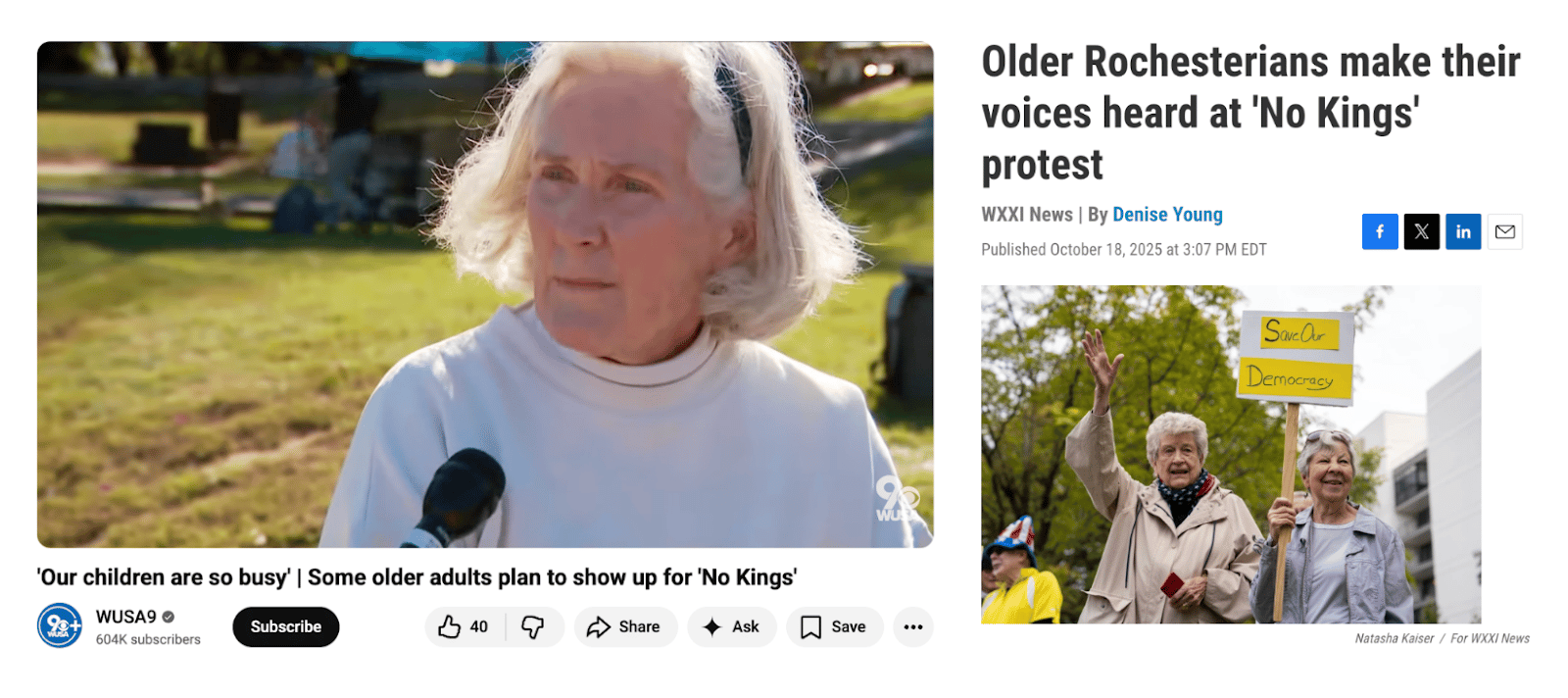Open the three-dot more actions menu
The height and width of the screenshot is (698, 1568).
(x=913, y=626)
